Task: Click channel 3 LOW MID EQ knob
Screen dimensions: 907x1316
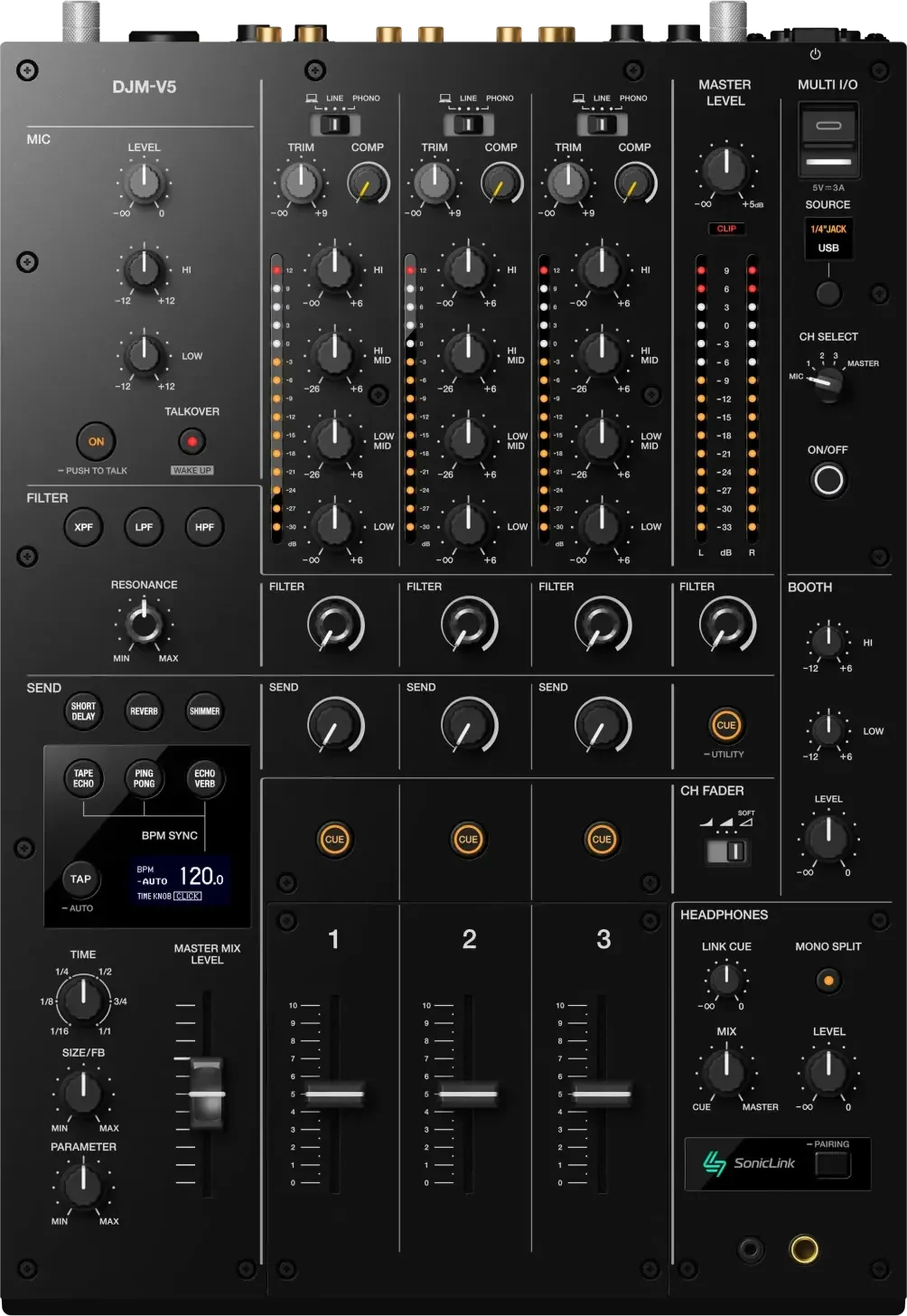Action: (x=602, y=439)
